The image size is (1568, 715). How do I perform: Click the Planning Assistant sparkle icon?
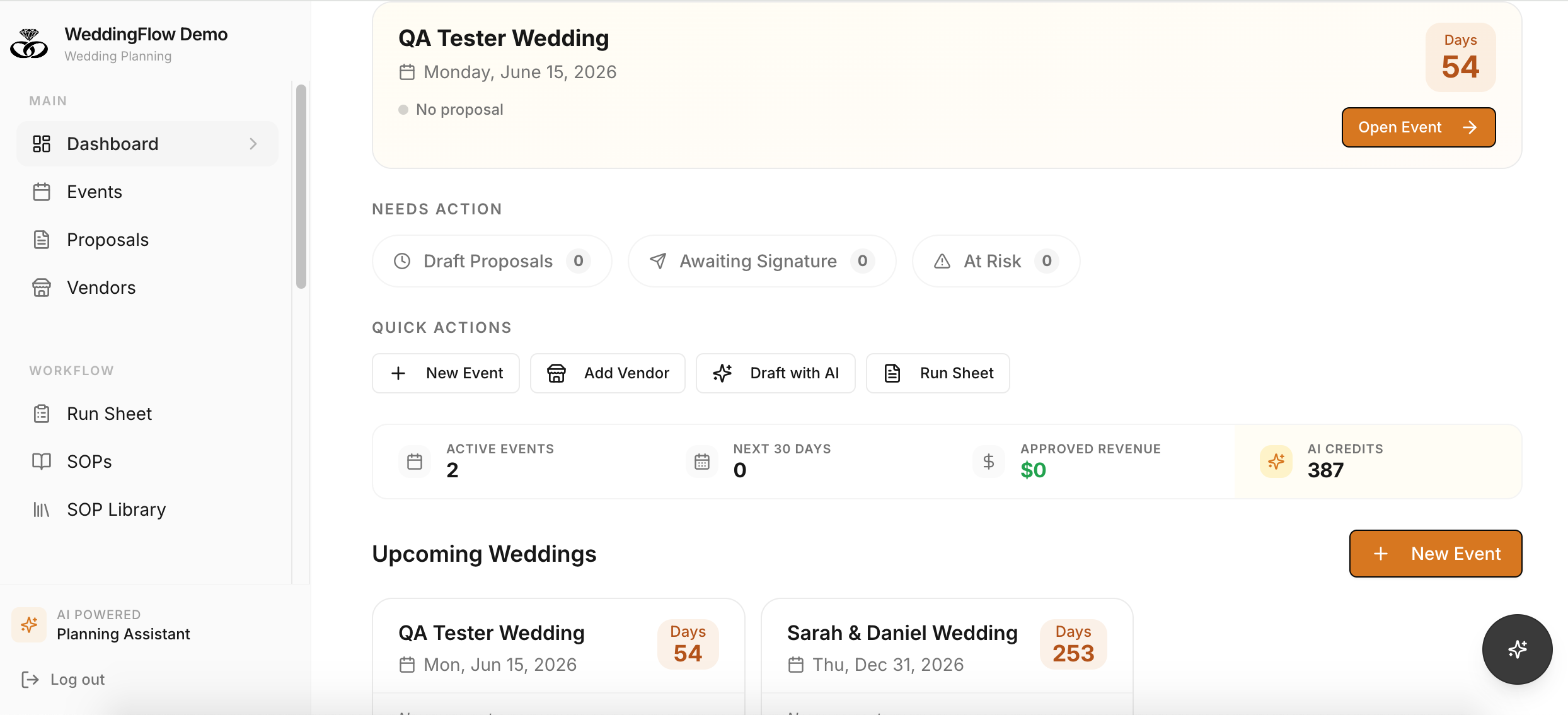point(29,625)
